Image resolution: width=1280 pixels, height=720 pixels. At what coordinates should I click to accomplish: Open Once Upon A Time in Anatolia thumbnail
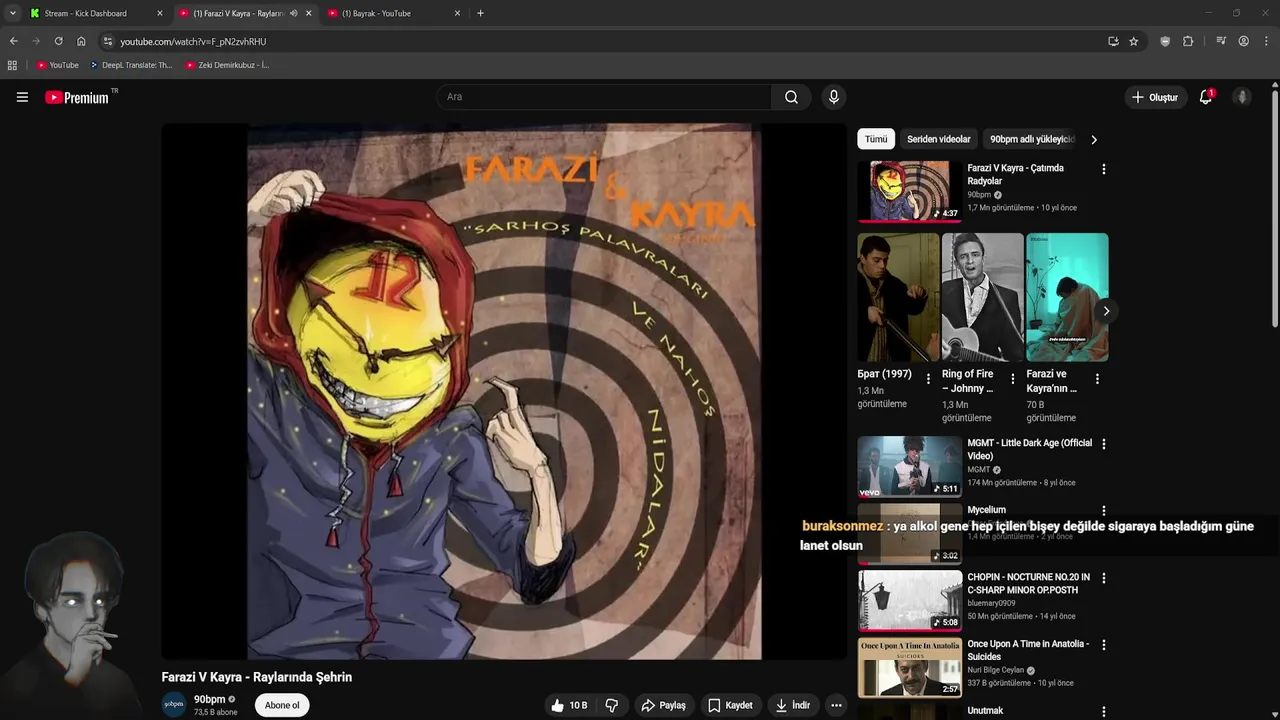909,667
